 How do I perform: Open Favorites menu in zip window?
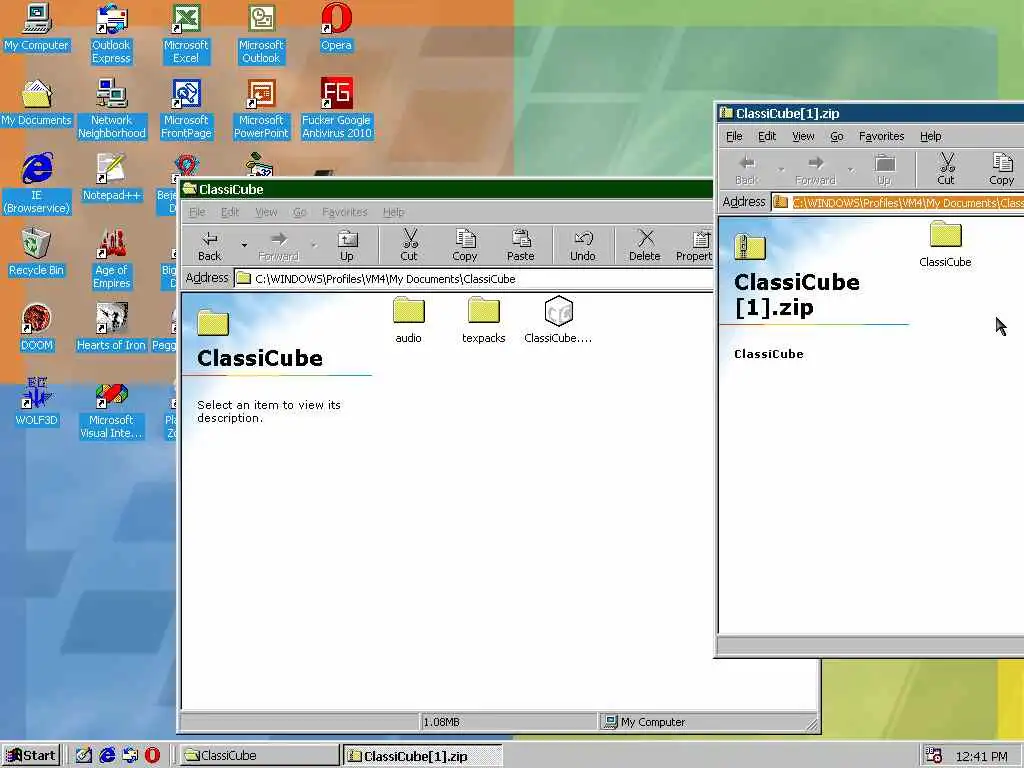coord(882,136)
